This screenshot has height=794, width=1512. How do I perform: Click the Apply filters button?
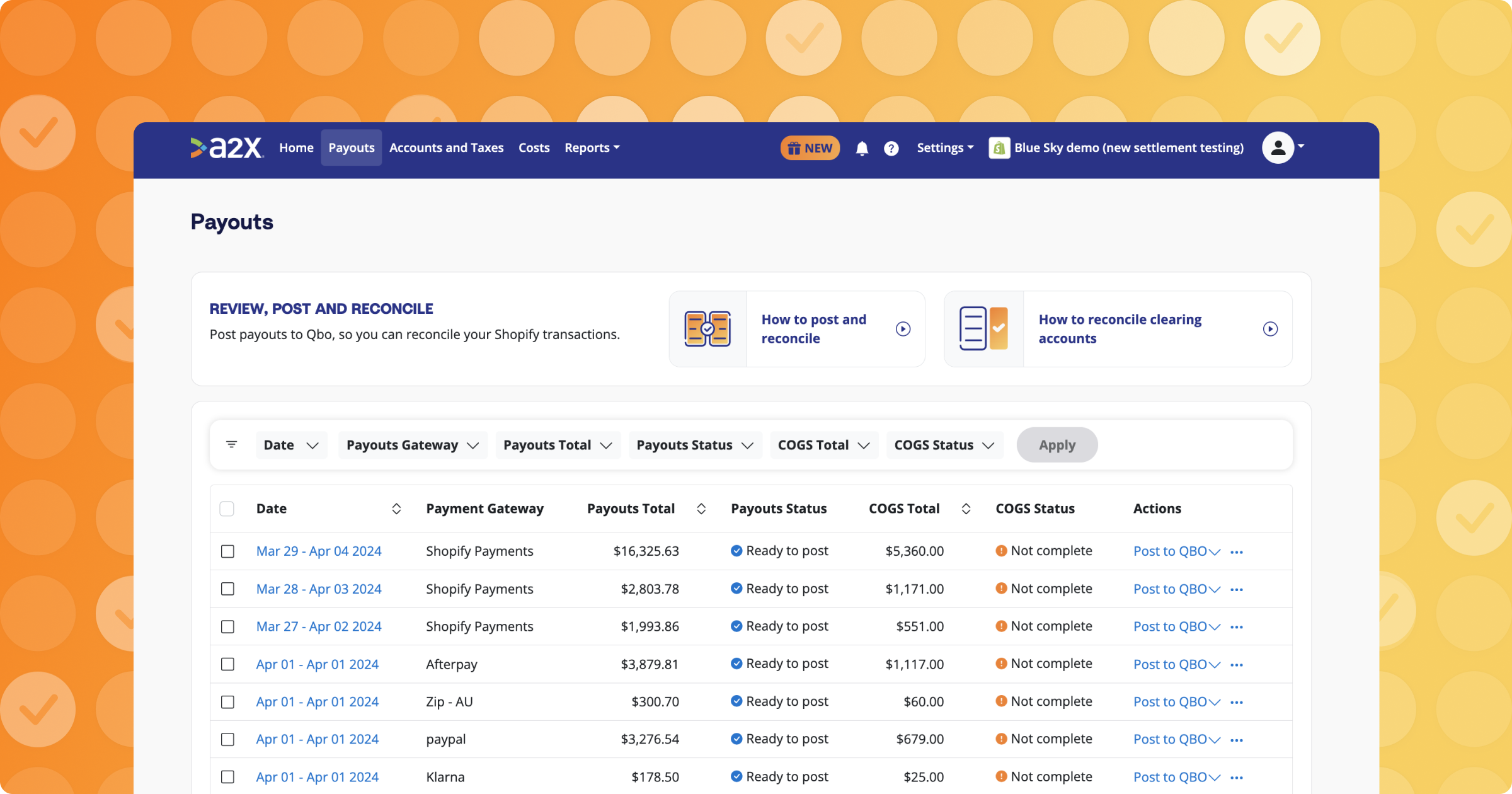1057,445
